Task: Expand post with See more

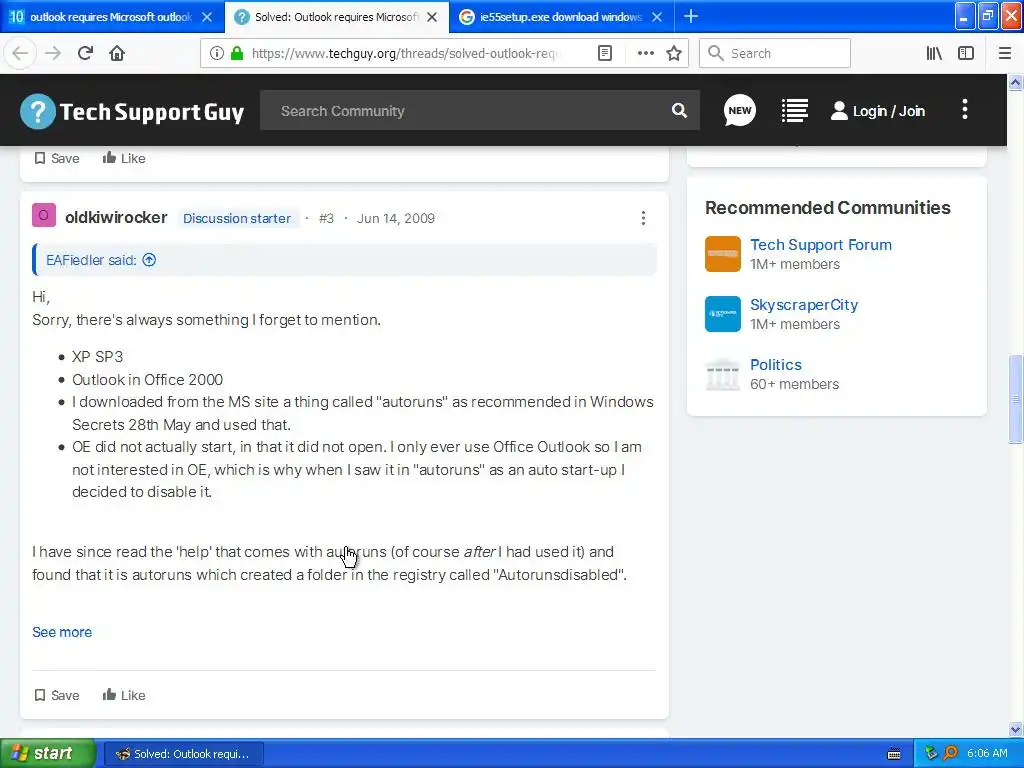Action: click(62, 632)
